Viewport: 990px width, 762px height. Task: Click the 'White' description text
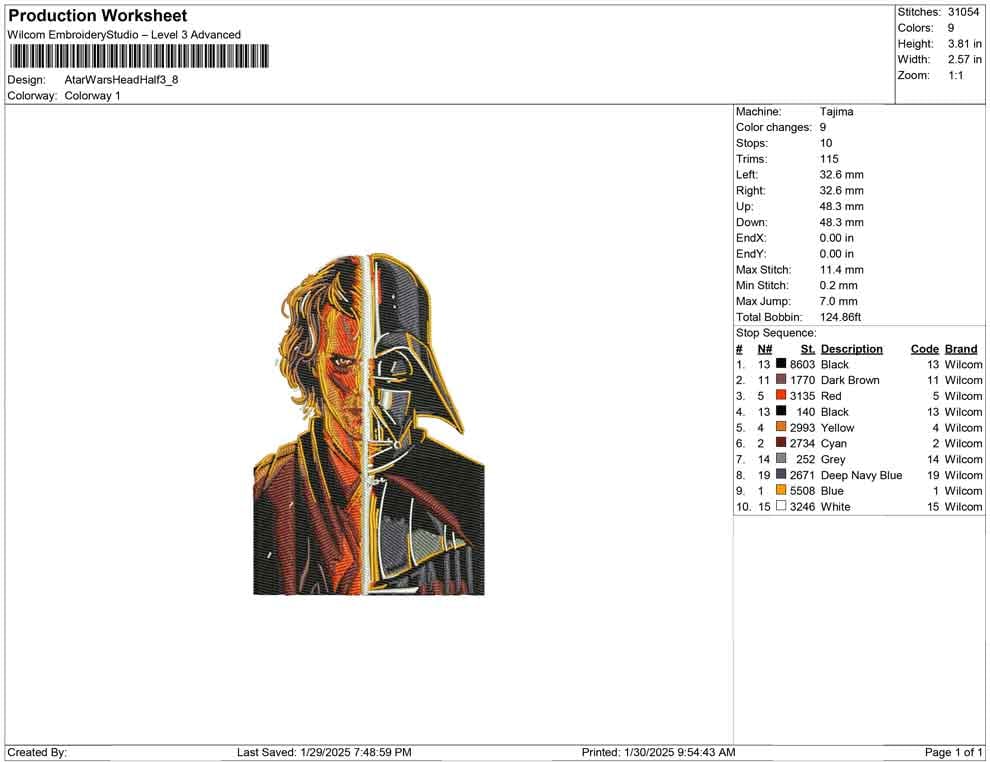tap(835, 506)
